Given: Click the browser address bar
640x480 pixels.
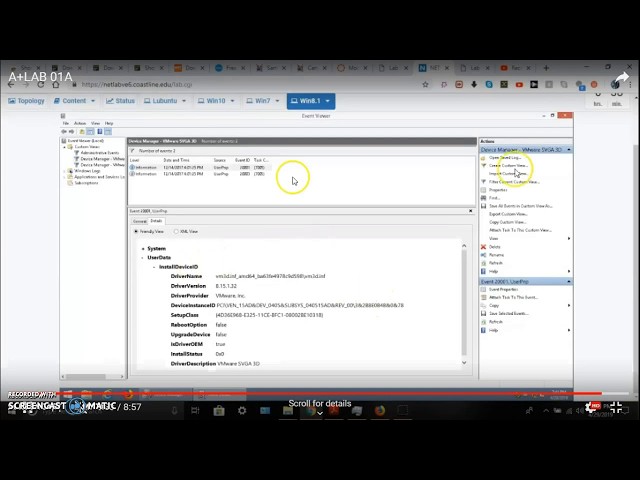Looking at the screenshot, I should (x=243, y=84).
